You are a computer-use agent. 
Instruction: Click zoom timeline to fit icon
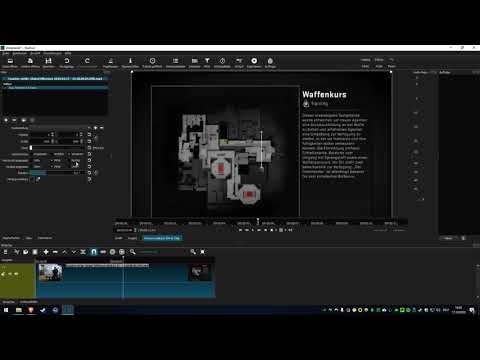[202, 252]
